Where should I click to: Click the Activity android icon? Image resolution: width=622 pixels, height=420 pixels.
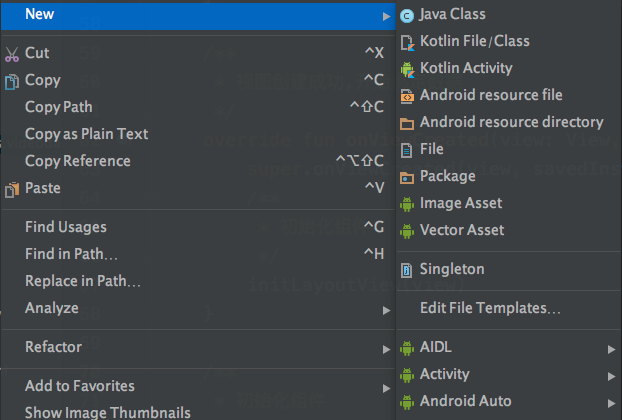(x=407, y=375)
